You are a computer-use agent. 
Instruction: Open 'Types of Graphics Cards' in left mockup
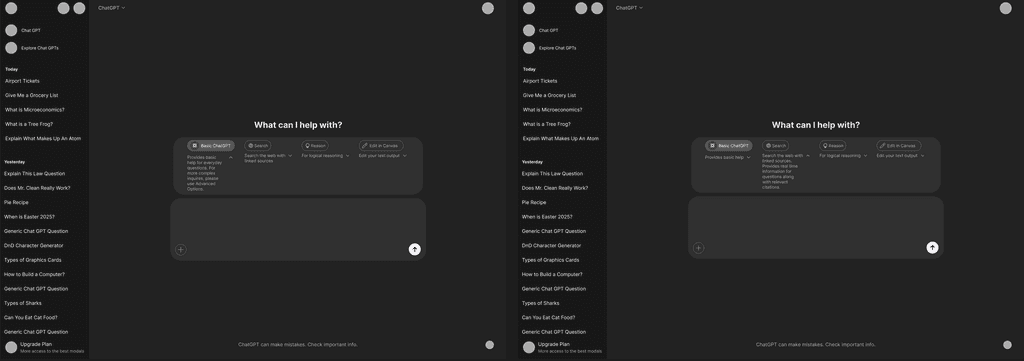coord(33,260)
